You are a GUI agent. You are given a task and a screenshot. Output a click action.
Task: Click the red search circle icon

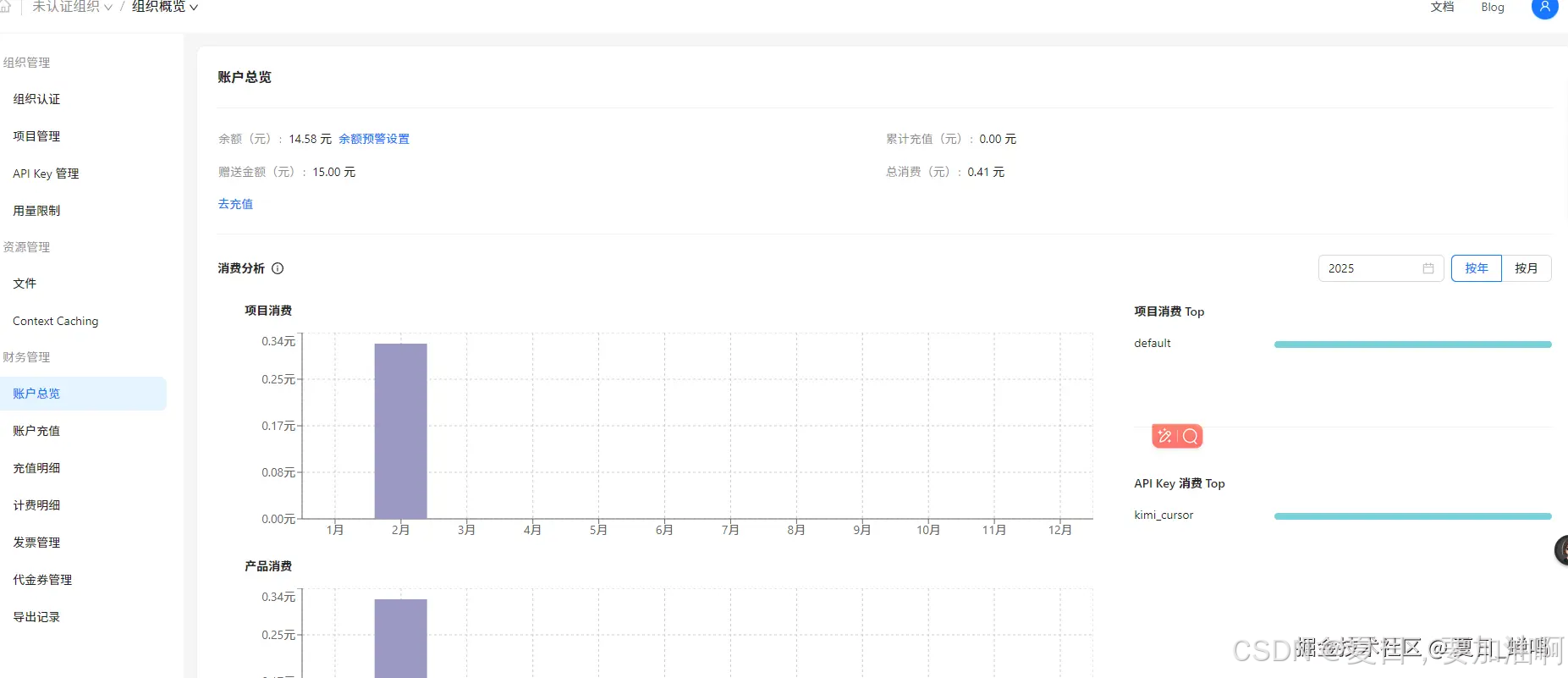coord(1191,436)
